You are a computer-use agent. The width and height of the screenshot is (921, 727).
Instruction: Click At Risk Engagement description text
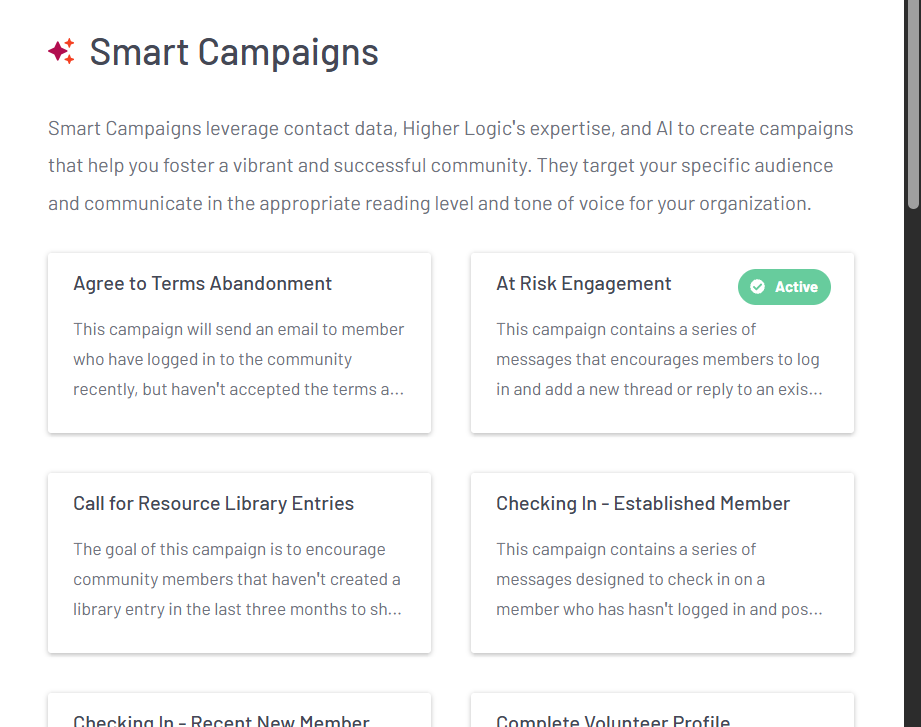coord(658,359)
